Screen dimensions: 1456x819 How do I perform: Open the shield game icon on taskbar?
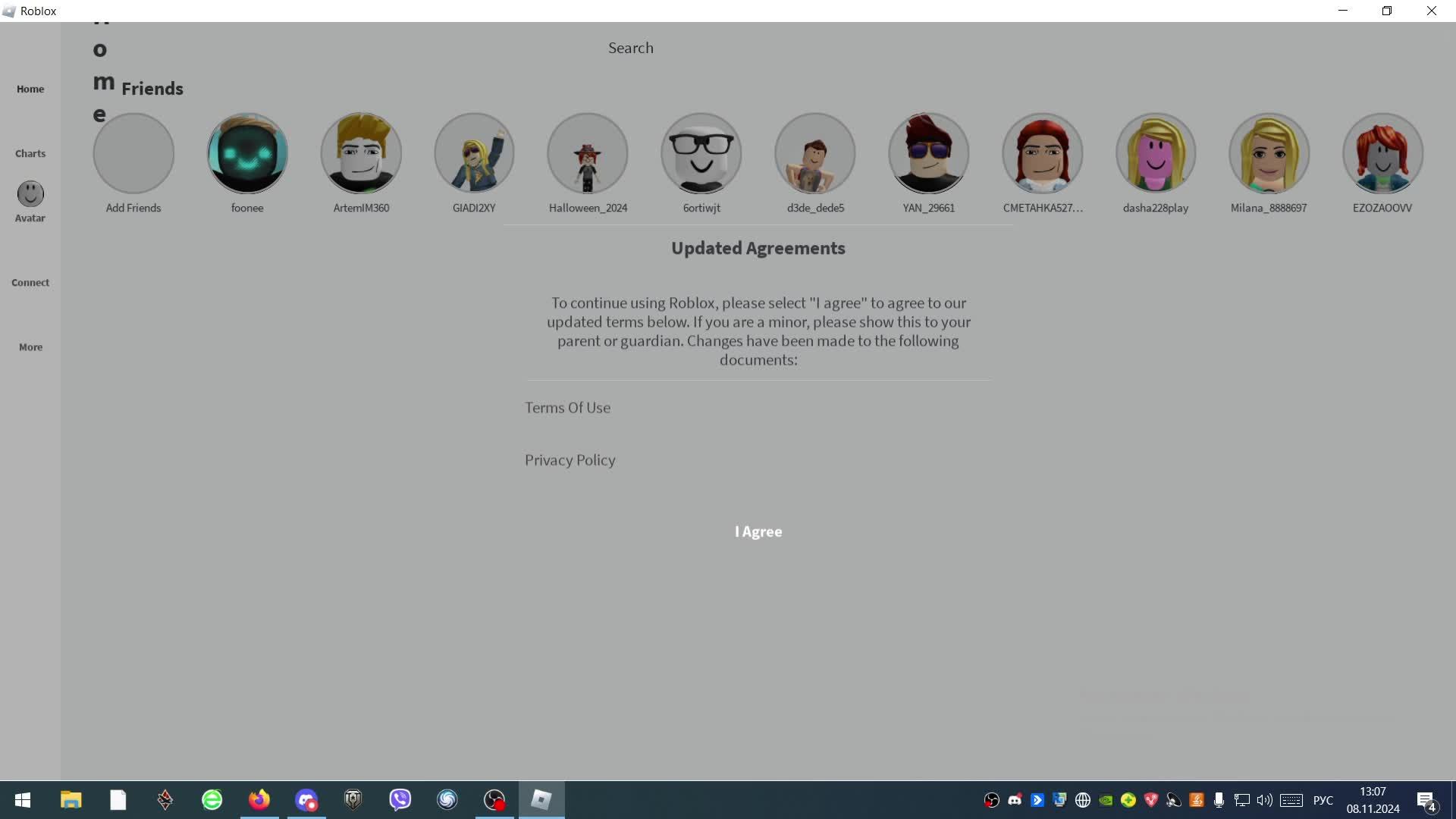[353, 800]
